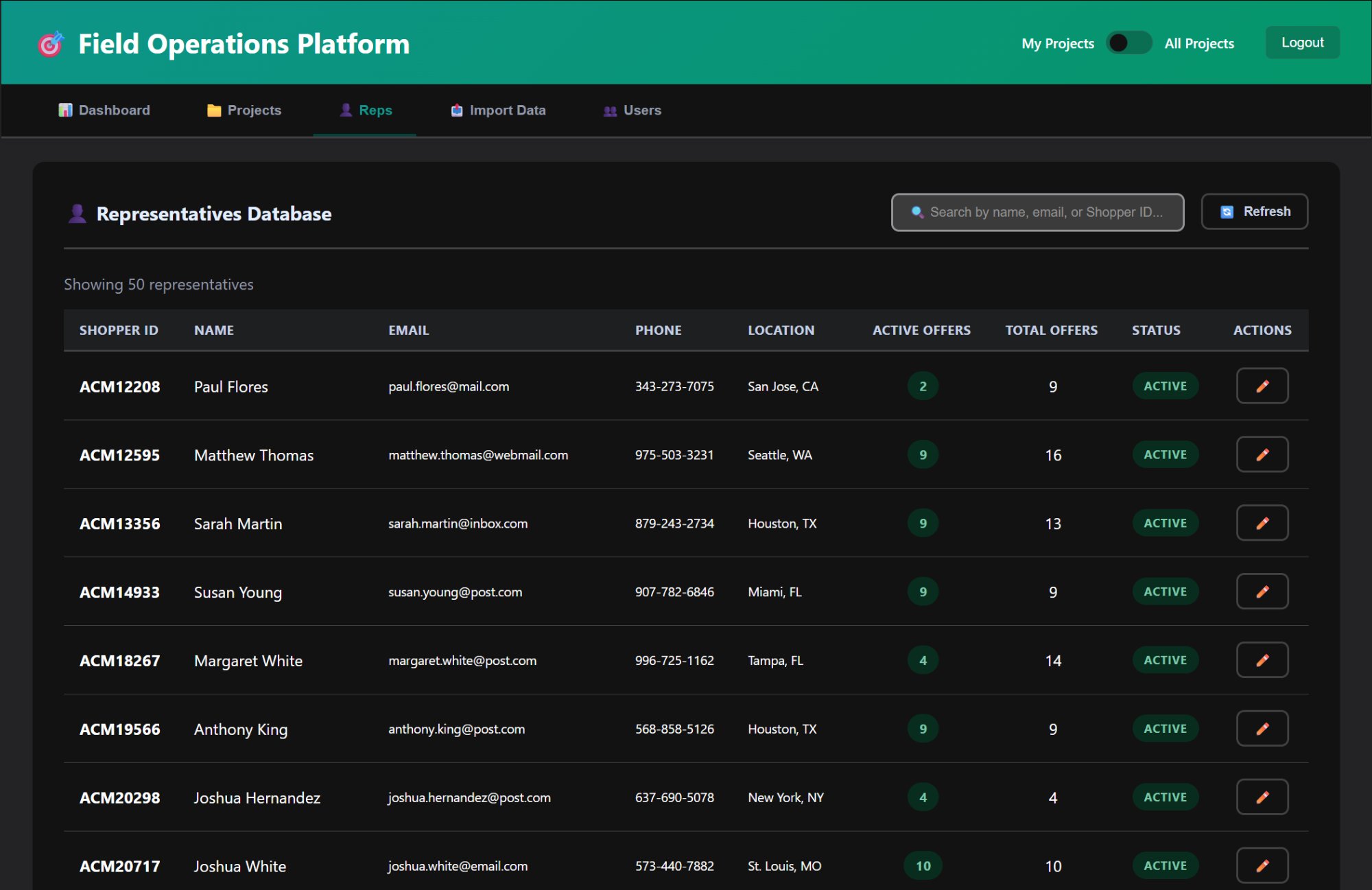1372x890 pixels.
Task: Edit Susan Young with the pencil icon
Action: pyautogui.click(x=1262, y=592)
